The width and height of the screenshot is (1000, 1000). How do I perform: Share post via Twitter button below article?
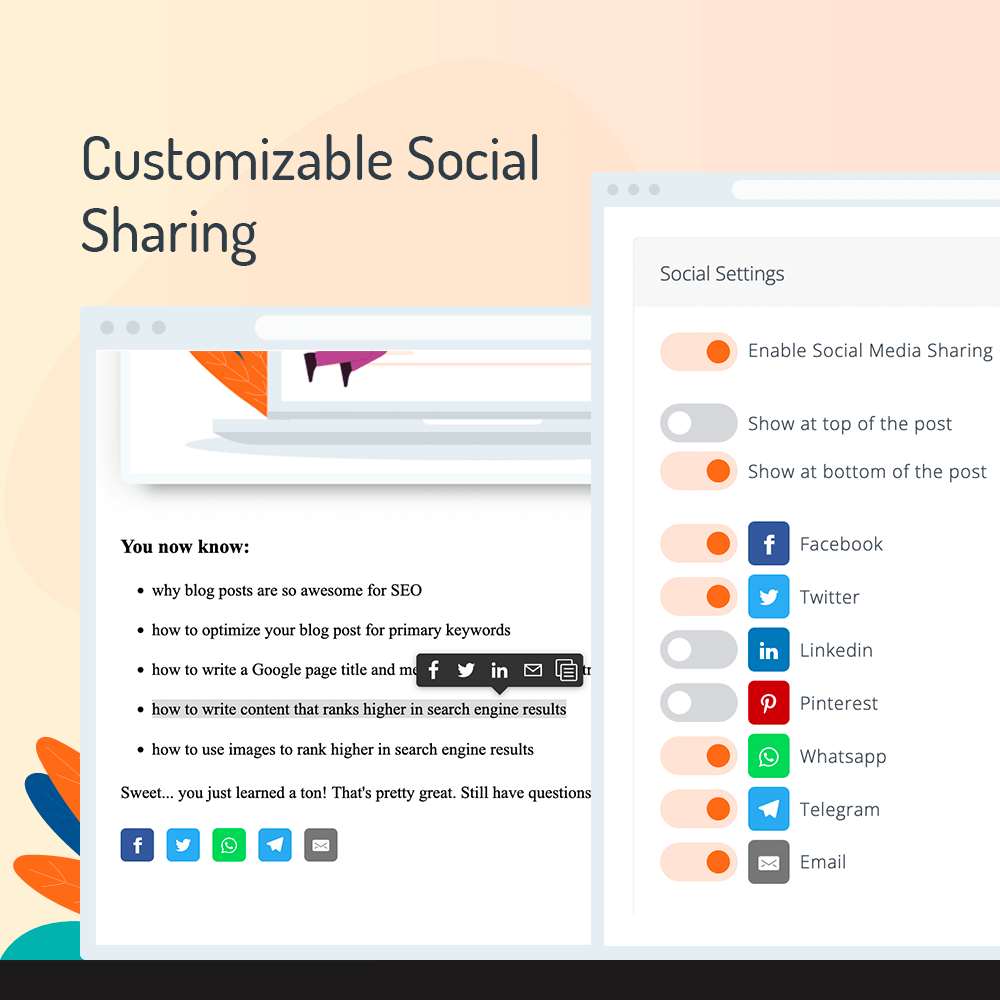(x=183, y=844)
